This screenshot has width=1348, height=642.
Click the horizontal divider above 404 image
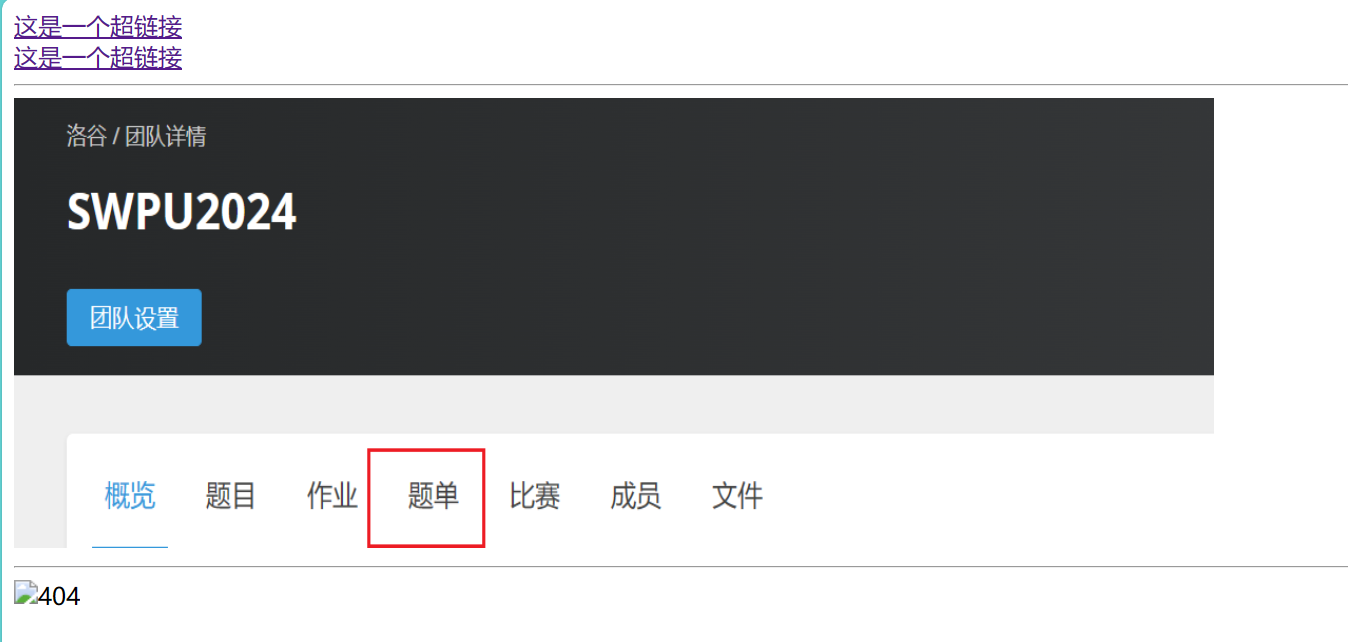coord(681,566)
